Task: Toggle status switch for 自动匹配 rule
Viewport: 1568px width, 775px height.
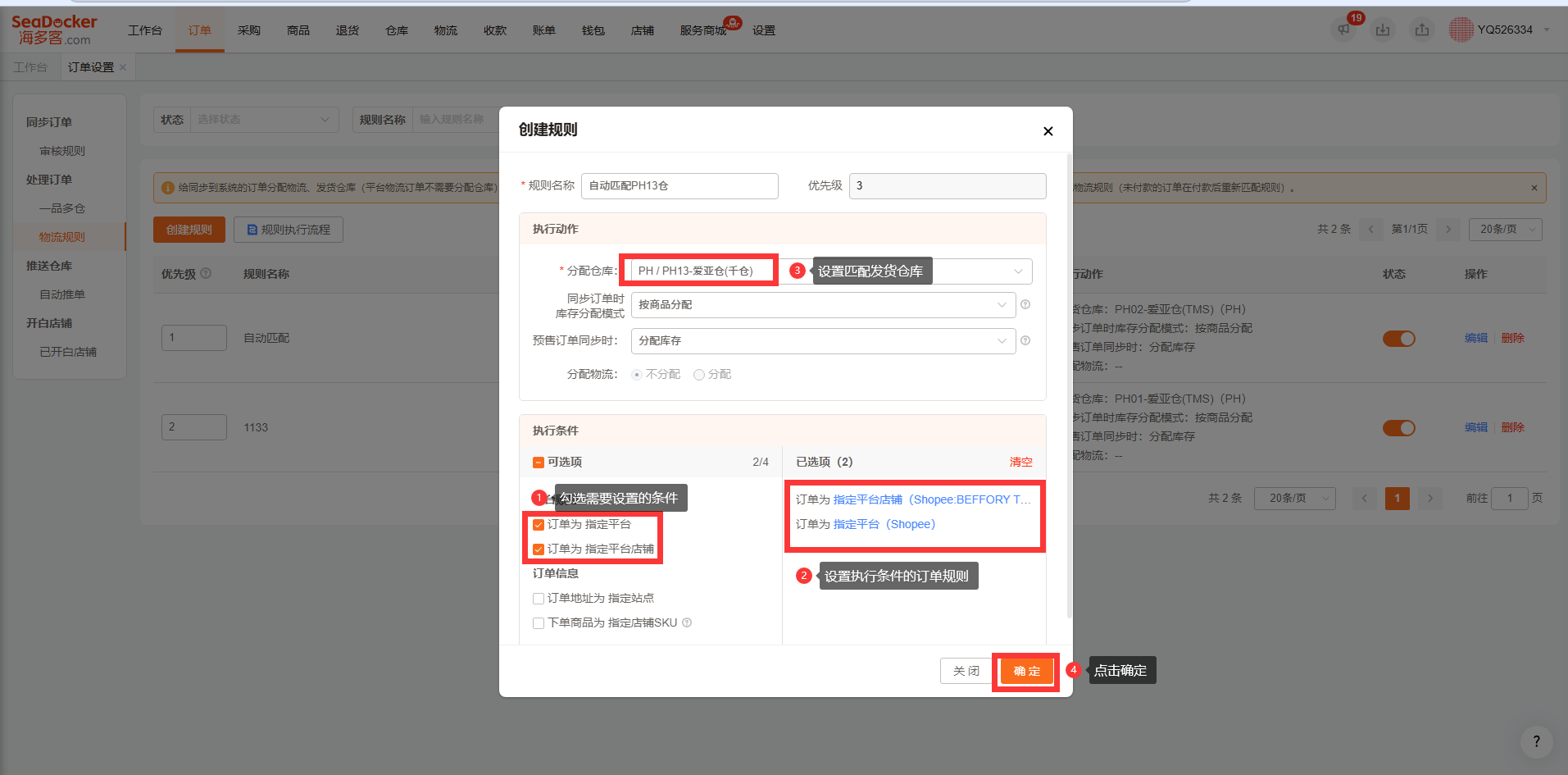Action: 1399,339
